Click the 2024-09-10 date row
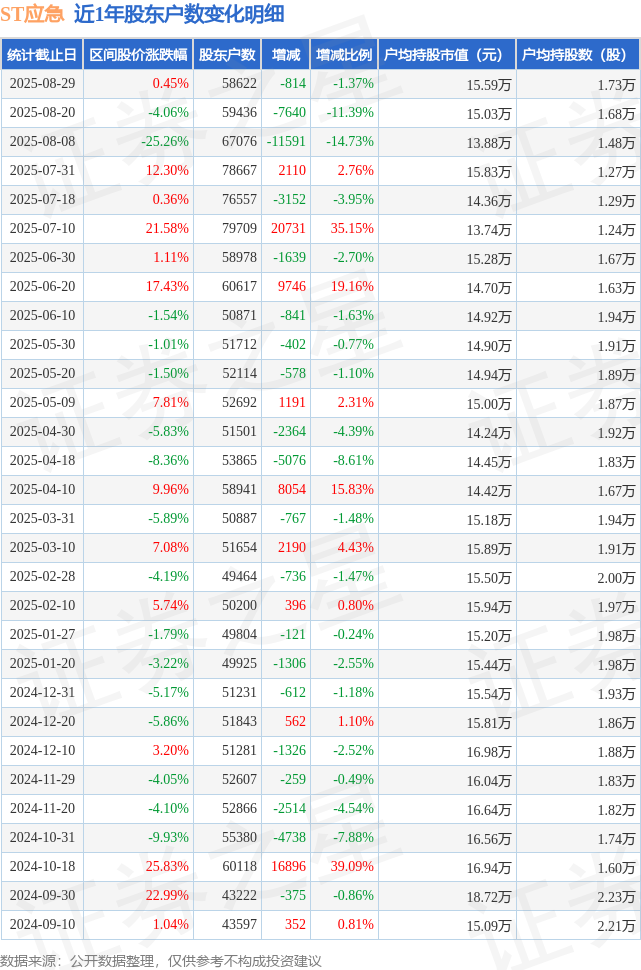The image size is (641, 970). pyautogui.click(x=320, y=925)
